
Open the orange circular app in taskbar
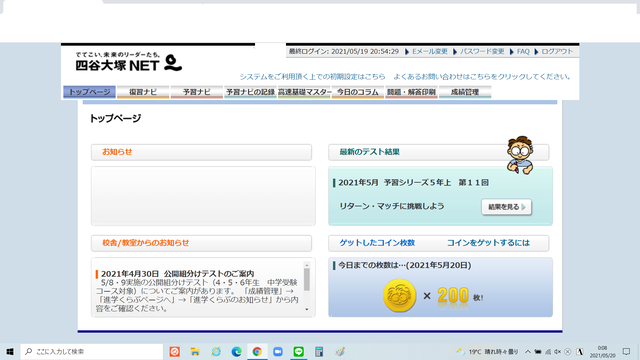click(175, 351)
